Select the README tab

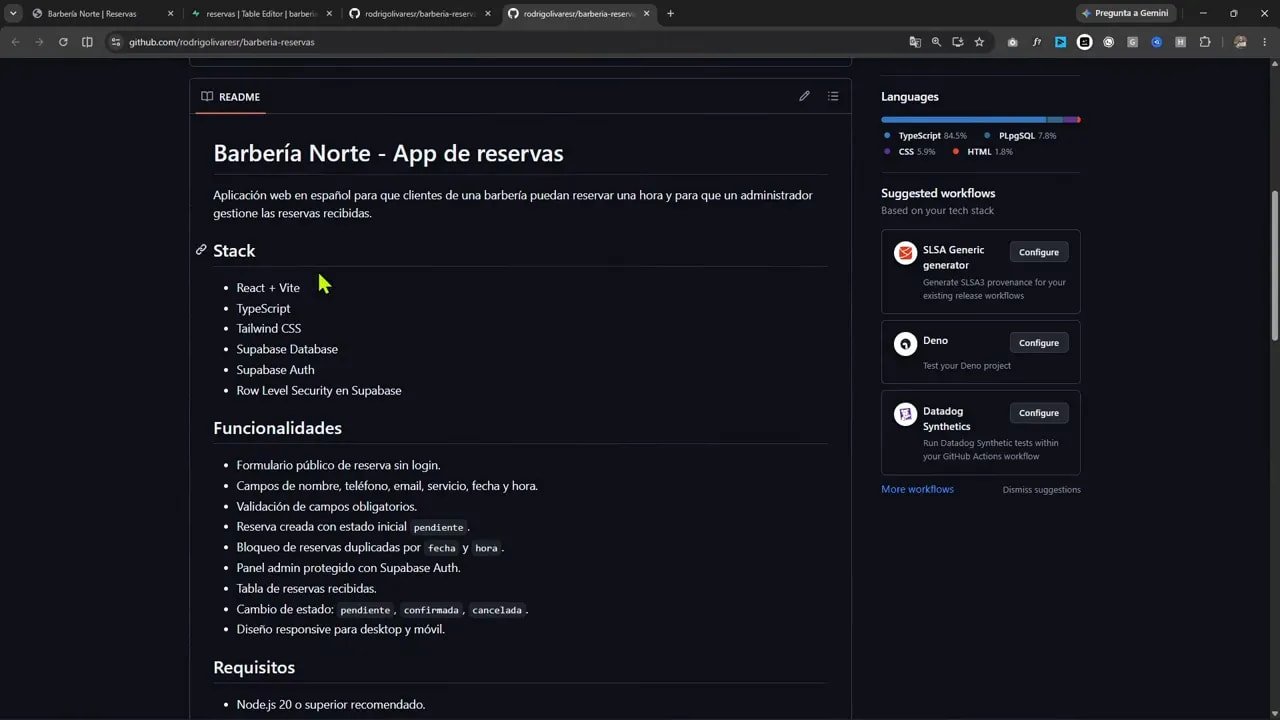[x=230, y=96]
